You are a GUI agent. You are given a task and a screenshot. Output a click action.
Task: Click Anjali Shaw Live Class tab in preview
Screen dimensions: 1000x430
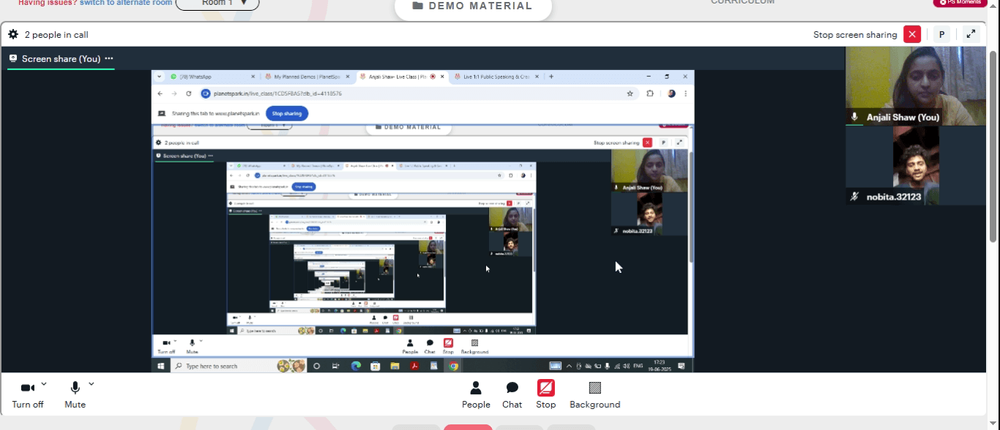click(x=401, y=77)
